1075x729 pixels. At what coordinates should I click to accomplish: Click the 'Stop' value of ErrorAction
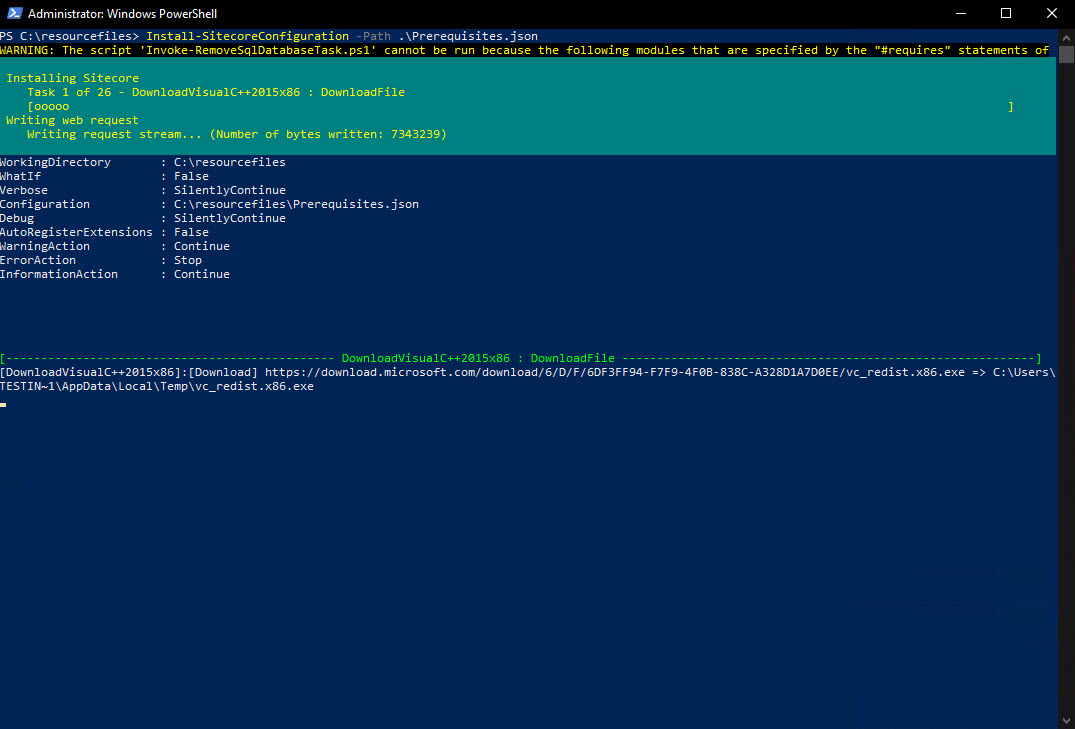coord(188,260)
